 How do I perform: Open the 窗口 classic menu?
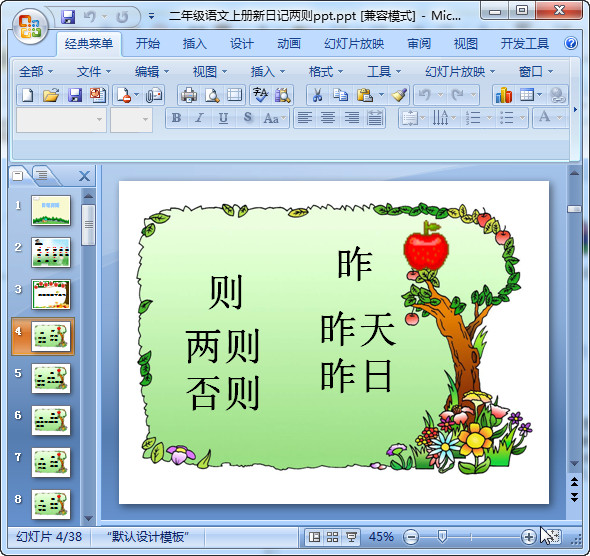(536, 71)
